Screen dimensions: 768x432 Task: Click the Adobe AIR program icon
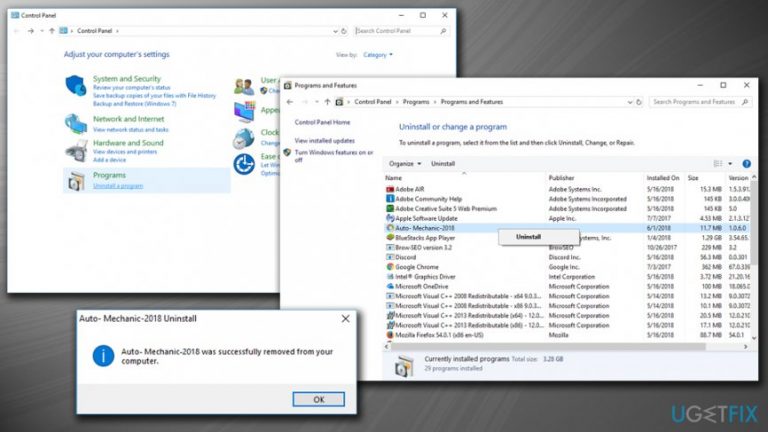coord(390,189)
